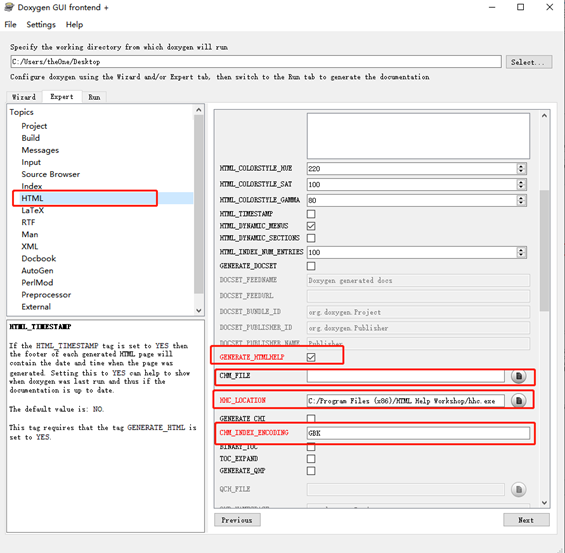
Task: Enable the HTML_TIMESTAMP checkbox
Action: click(311, 214)
